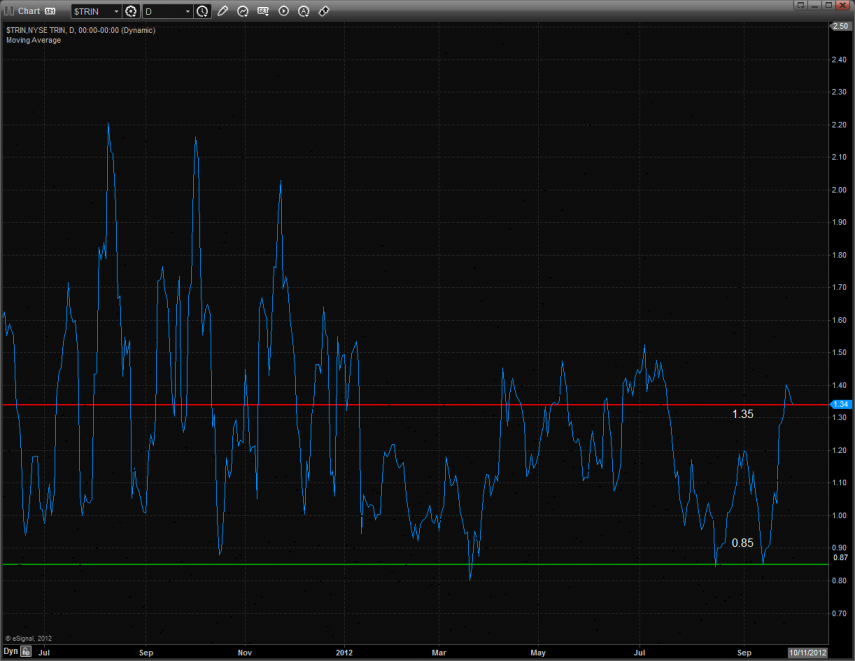Click the Chart window title
Screen dimensions: 855x661
(x=28, y=11)
